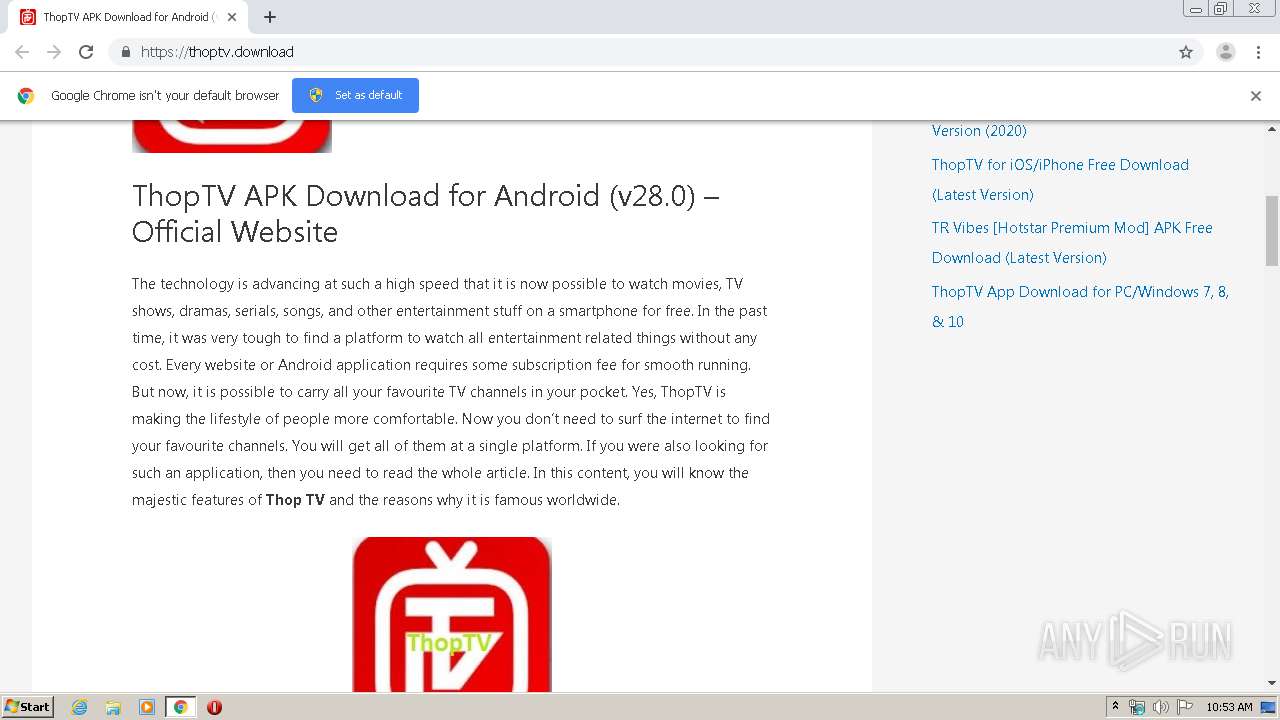Viewport: 1280px width, 720px height.
Task: Click the Set as default button
Action: point(355,95)
